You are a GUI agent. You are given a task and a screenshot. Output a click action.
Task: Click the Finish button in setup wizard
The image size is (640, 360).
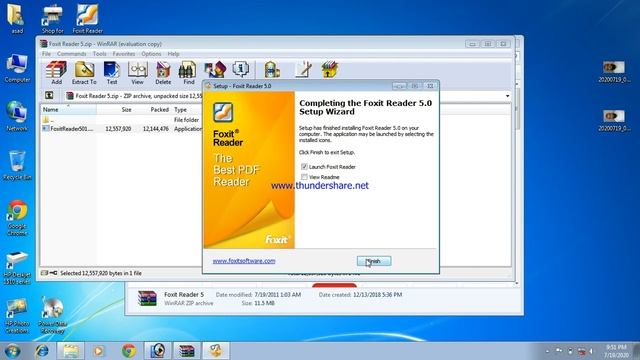(374, 261)
